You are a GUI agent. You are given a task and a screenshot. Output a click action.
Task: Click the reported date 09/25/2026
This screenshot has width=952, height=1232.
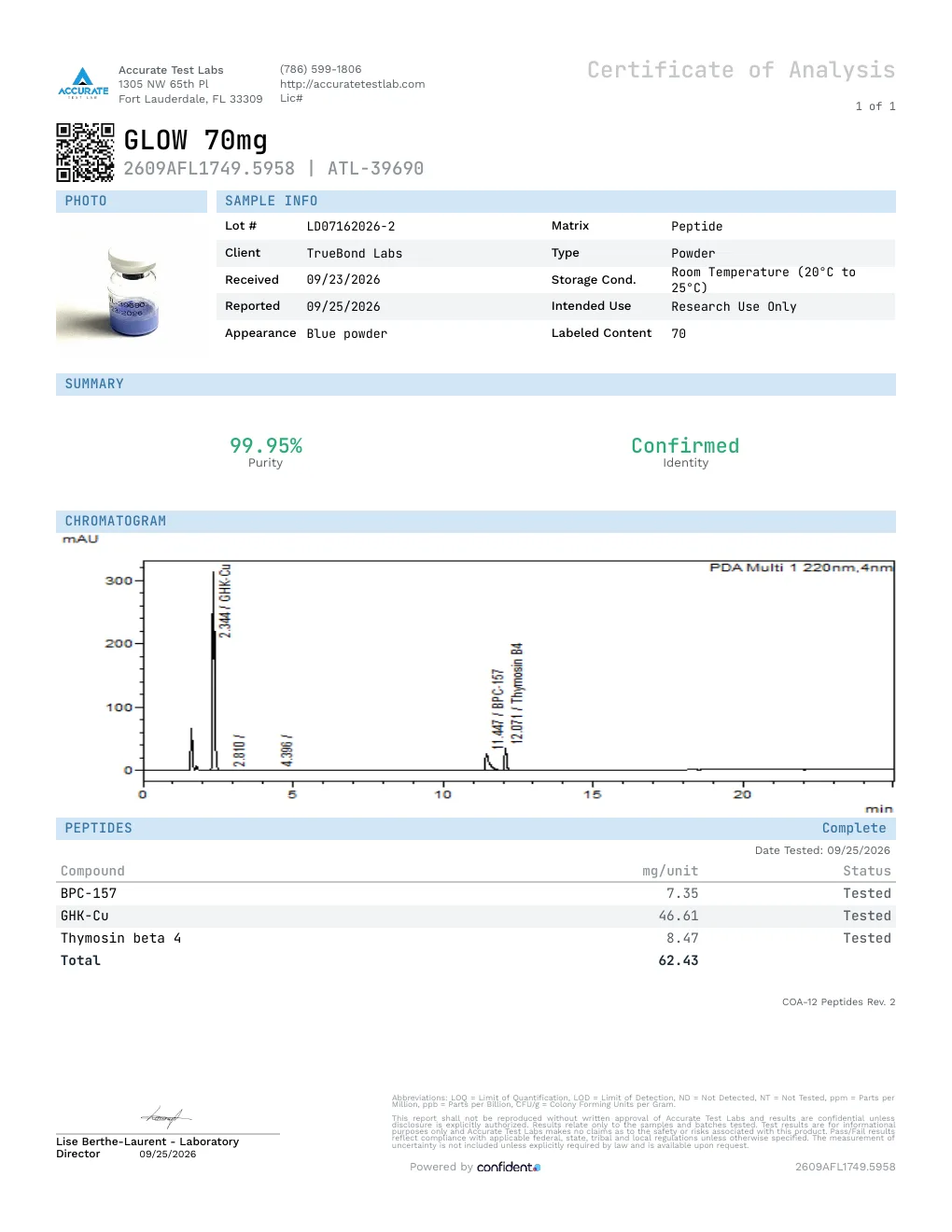pos(343,307)
